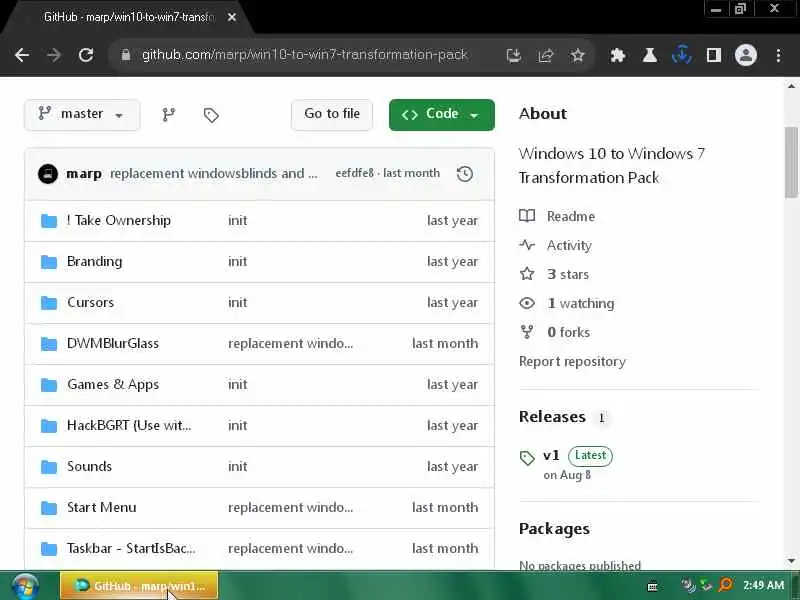Go back to the previous page
The width and height of the screenshot is (800, 600).
click(x=22, y=55)
